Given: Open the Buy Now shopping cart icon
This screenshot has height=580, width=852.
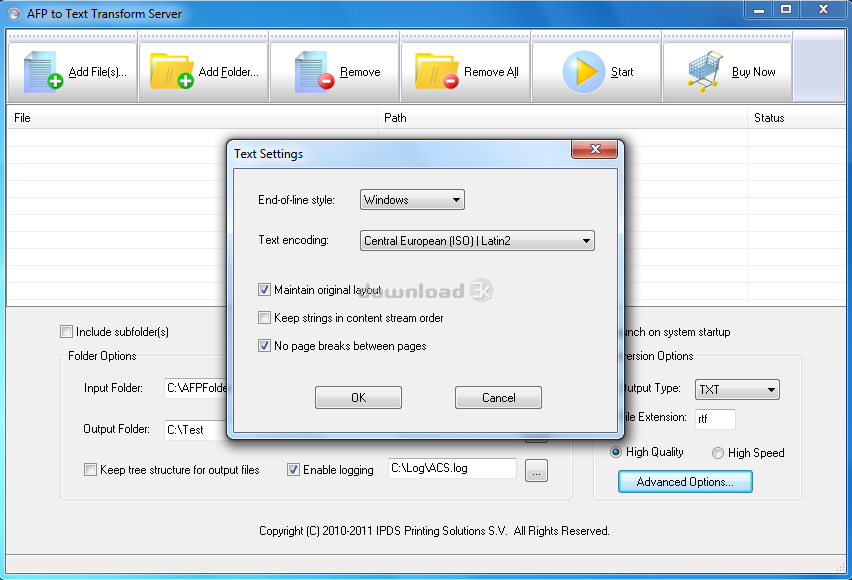Looking at the screenshot, I should (705, 71).
